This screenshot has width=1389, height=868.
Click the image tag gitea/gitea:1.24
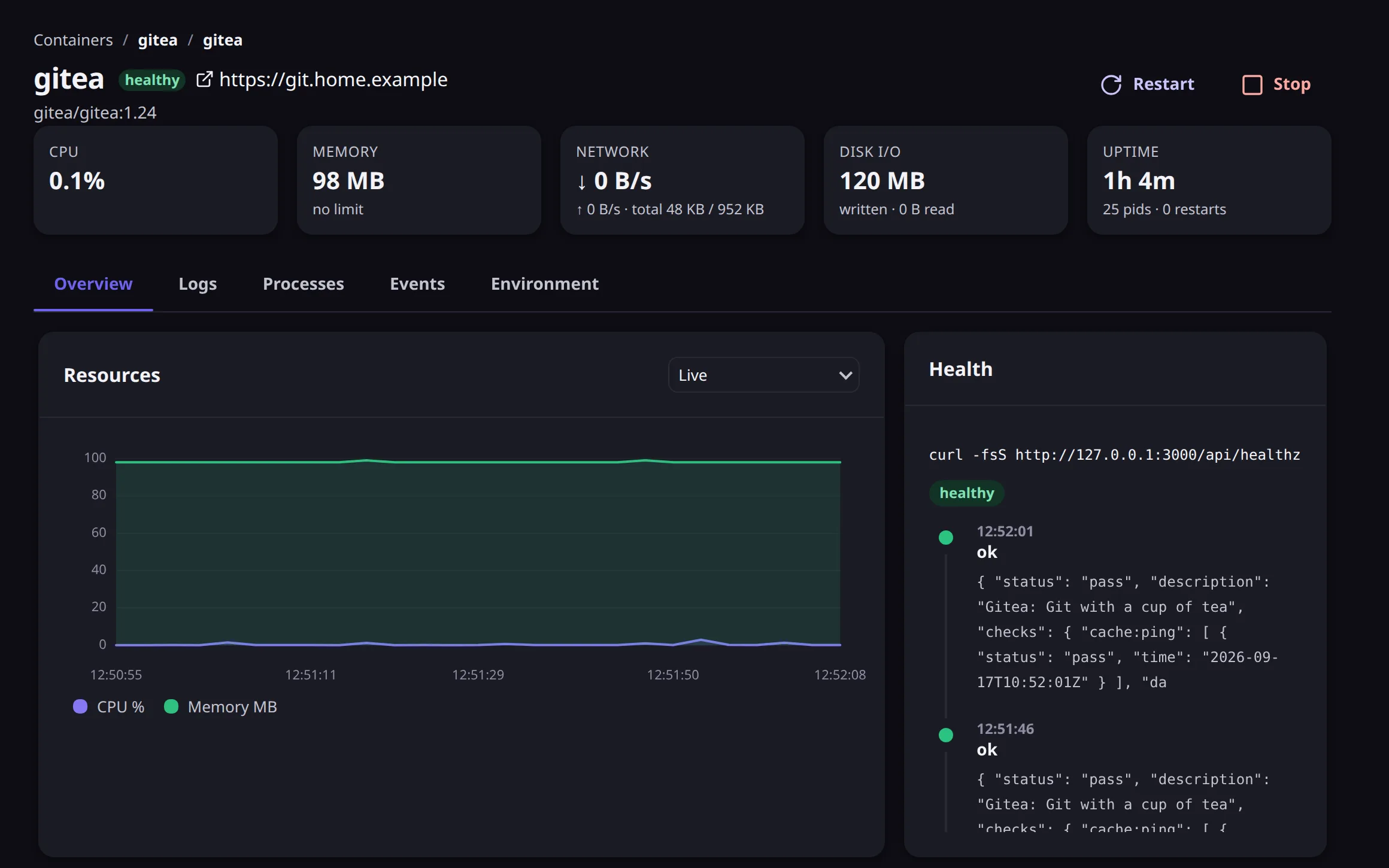tap(95, 113)
